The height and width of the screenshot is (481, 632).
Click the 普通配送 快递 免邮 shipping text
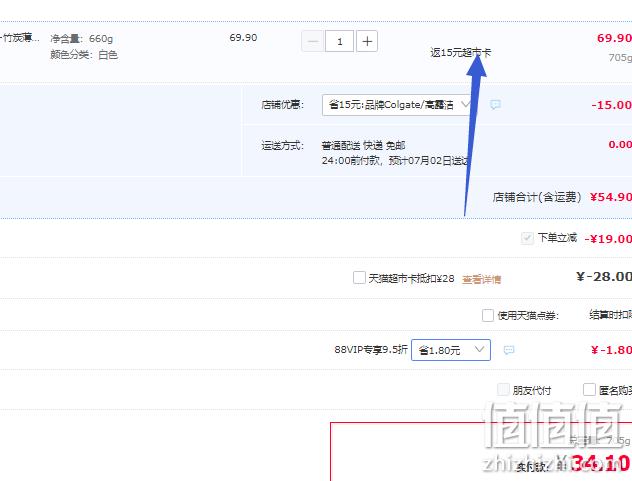(x=363, y=146)
